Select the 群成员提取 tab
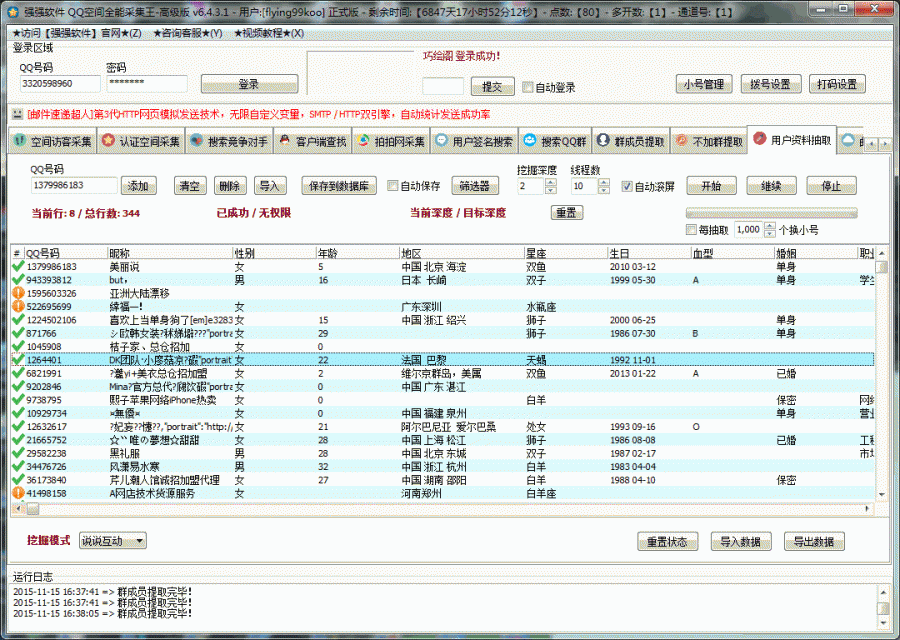 (x=630, y=141)
